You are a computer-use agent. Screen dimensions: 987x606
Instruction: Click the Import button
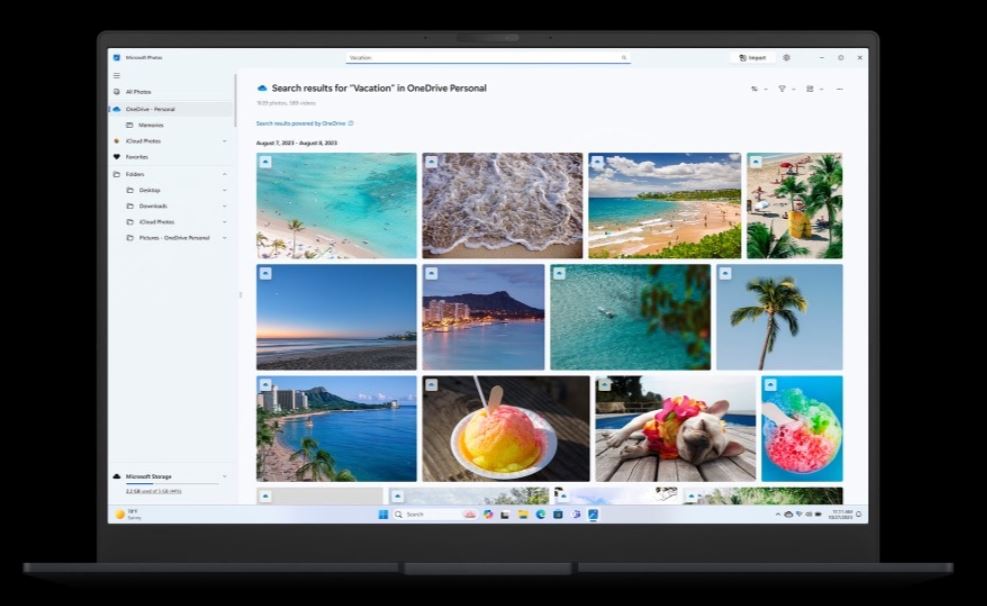752,58
